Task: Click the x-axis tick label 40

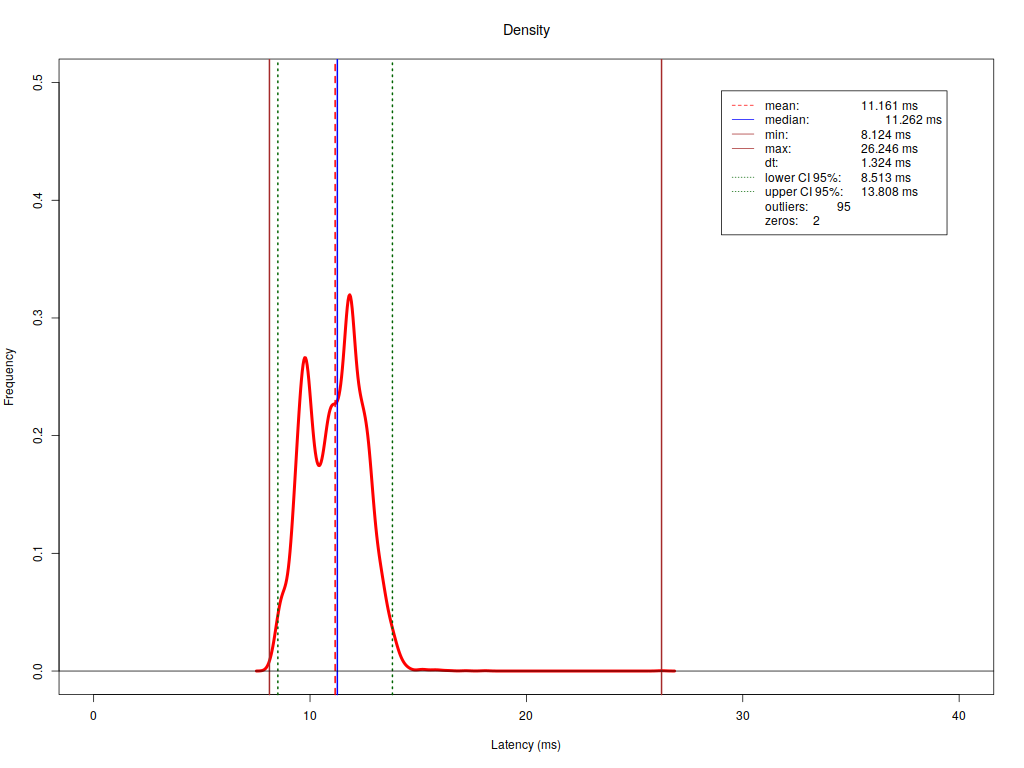Action: click(959, 716)
